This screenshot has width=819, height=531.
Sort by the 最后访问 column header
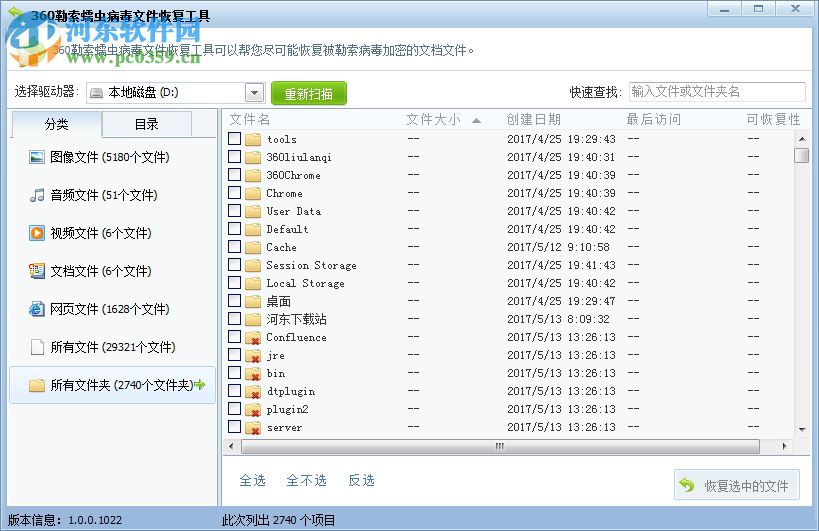tap(653, 120)
